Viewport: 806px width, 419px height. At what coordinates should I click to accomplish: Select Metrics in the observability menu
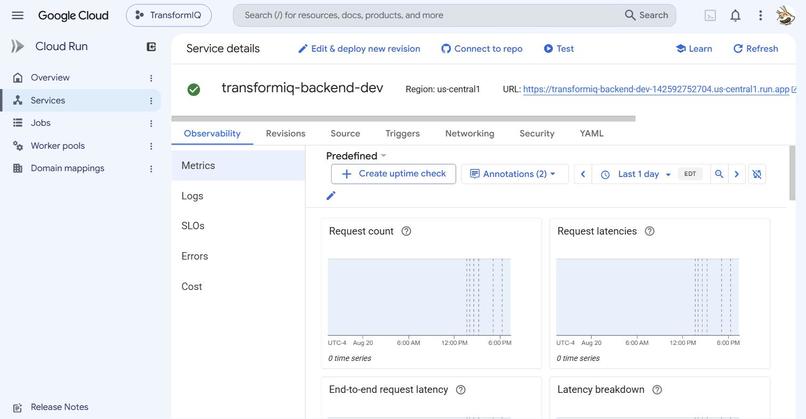[239, 166]
